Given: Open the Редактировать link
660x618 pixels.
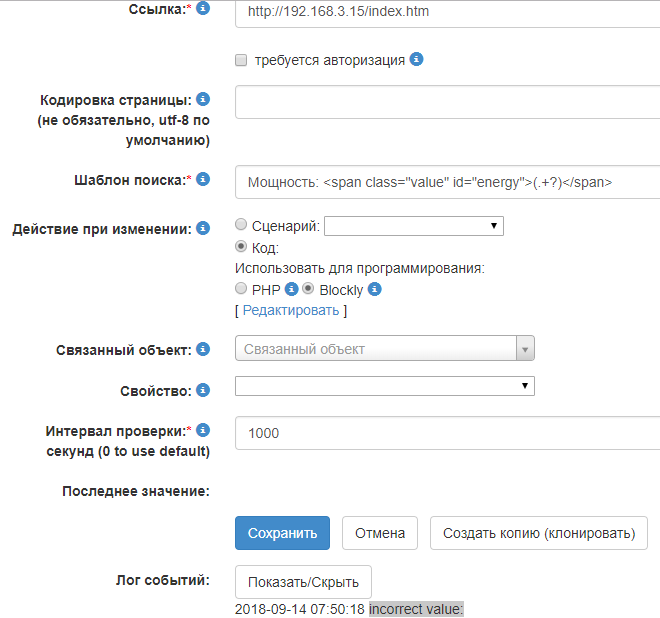Looking at the screenshot, I should [x=291, y=311].
